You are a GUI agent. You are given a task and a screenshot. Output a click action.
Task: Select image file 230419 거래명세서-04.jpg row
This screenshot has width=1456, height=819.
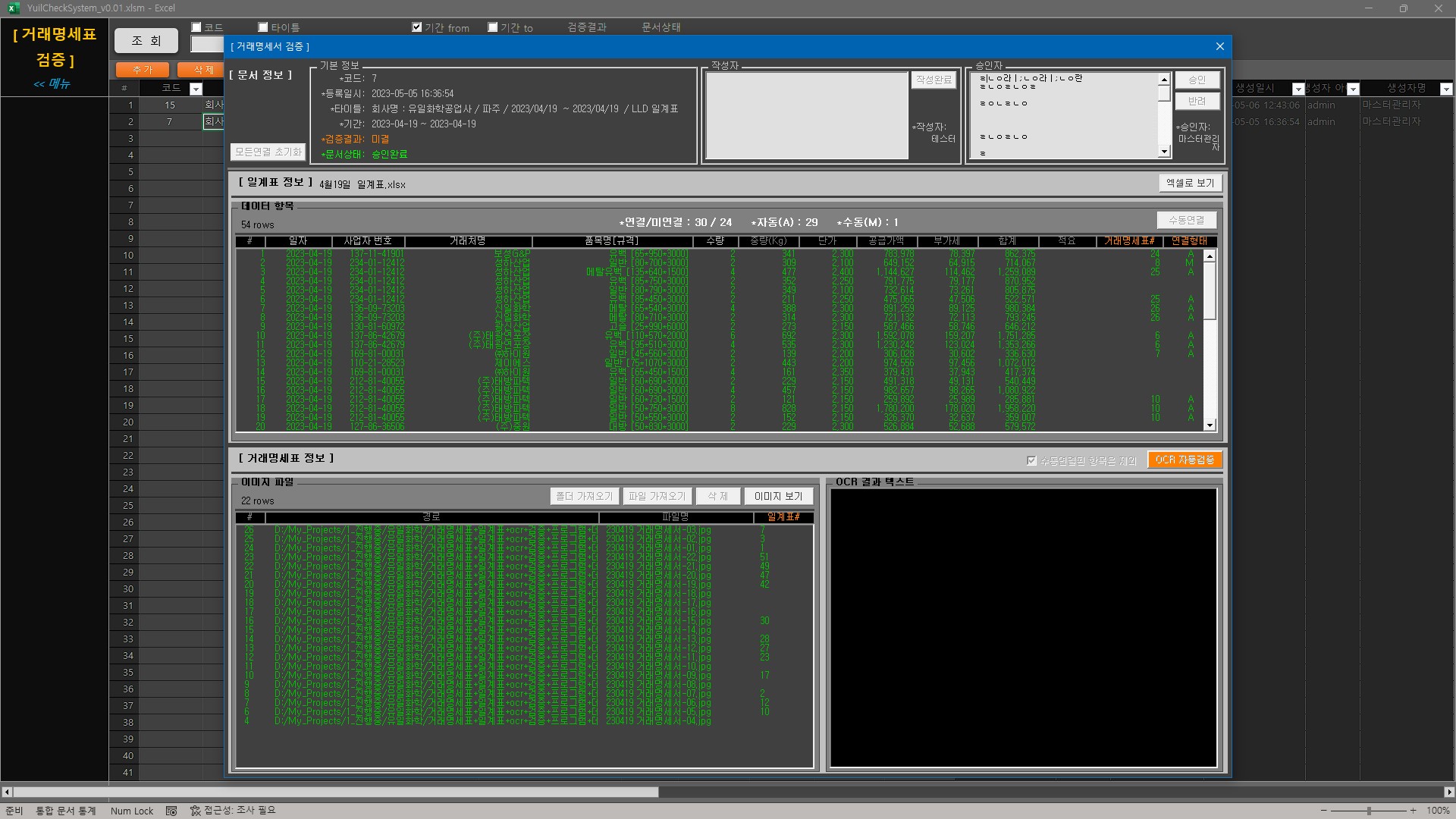pyautogui.click(x=524, y=721)
